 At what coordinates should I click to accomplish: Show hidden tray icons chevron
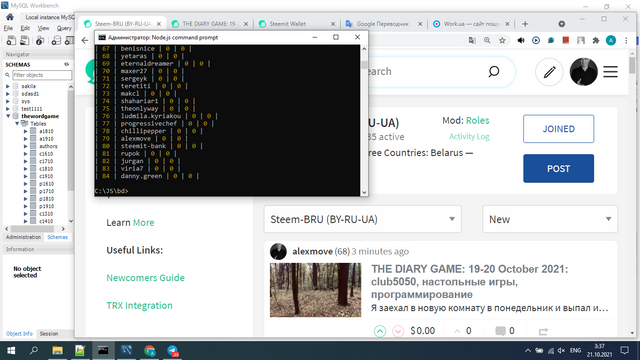[527, 350]
